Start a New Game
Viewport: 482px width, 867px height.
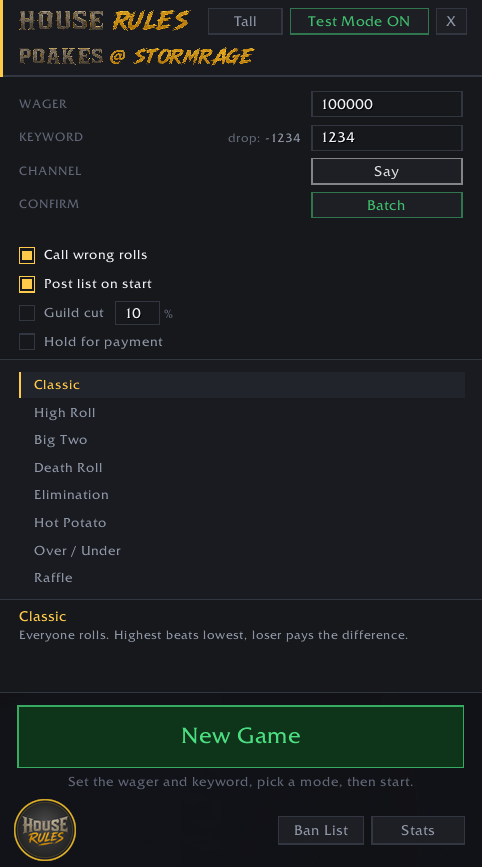coord(240,737)
